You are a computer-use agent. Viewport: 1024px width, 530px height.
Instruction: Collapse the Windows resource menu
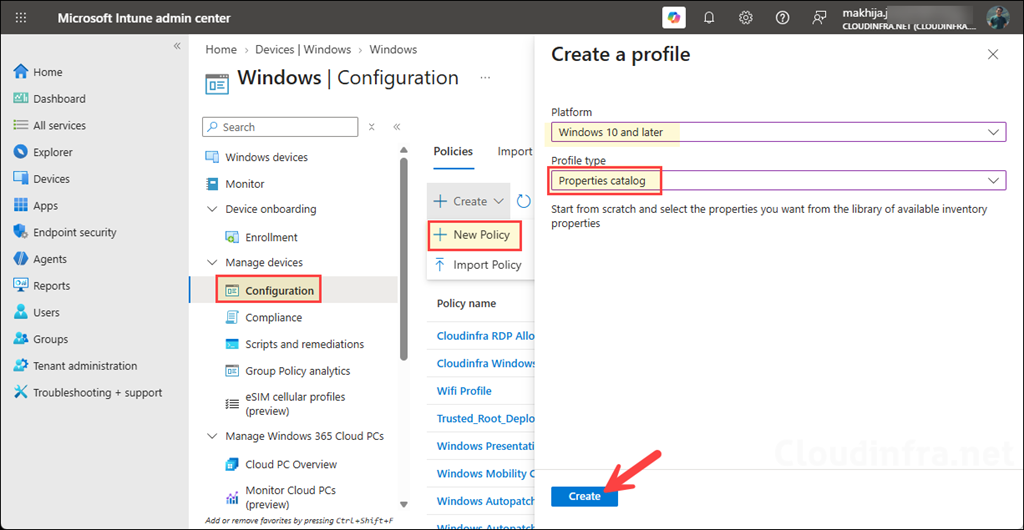point(396,127)
